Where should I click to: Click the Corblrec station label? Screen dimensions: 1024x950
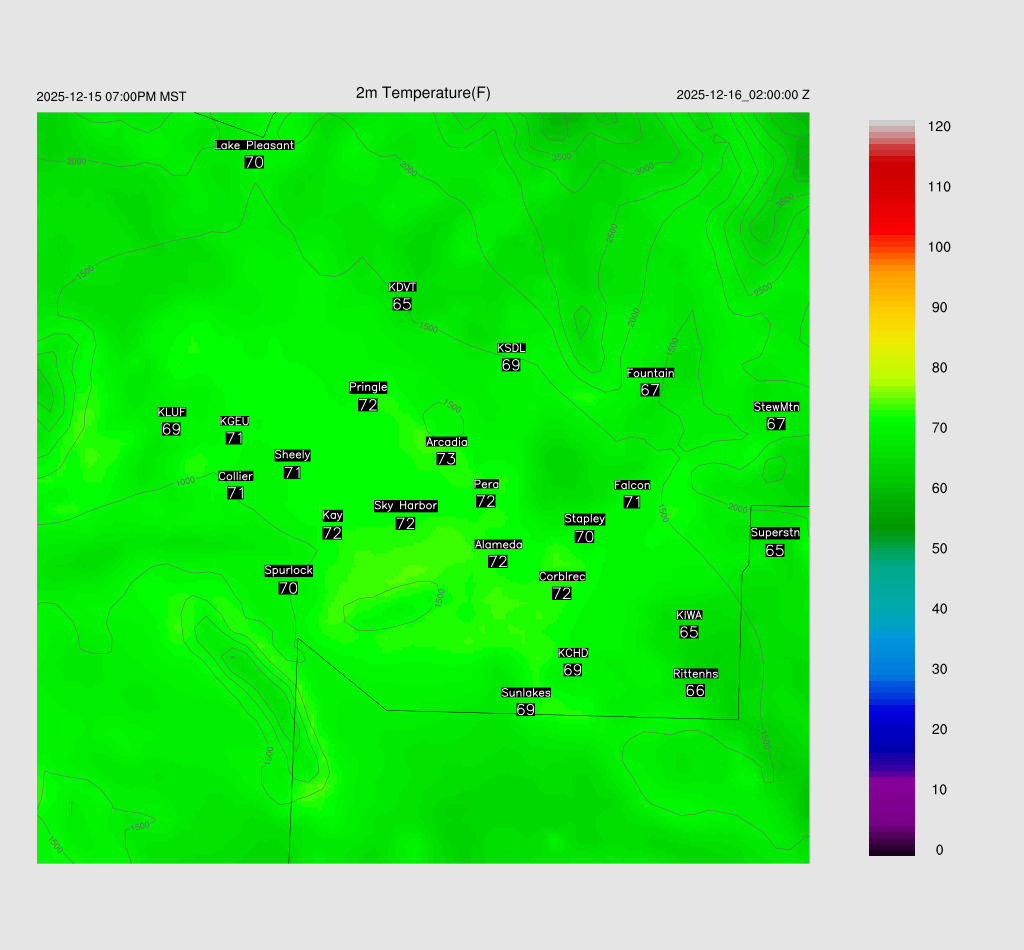pos(562,577)
